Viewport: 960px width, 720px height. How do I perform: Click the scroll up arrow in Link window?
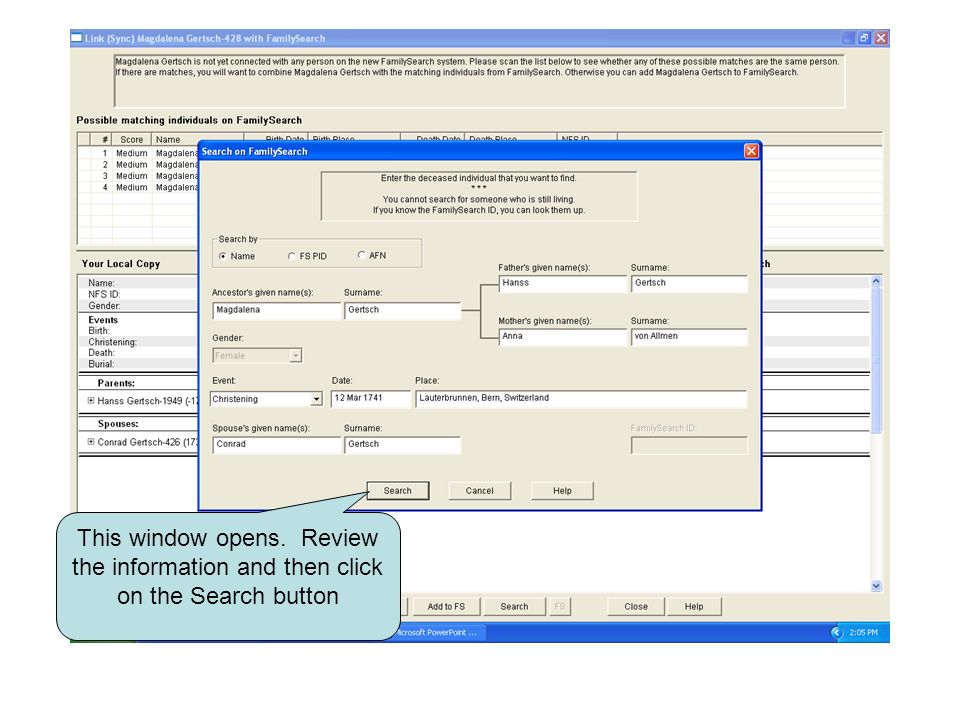pyautogui.click(x=876, y=281)
